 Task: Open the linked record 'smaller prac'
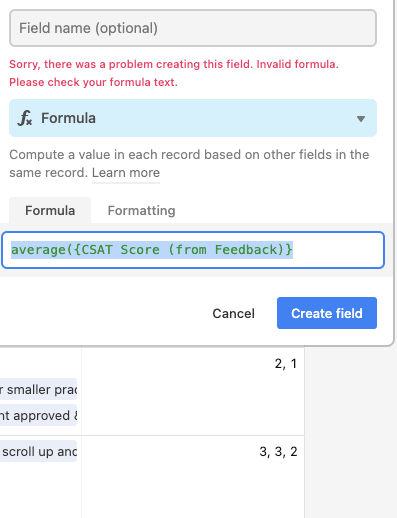[38, 389]
